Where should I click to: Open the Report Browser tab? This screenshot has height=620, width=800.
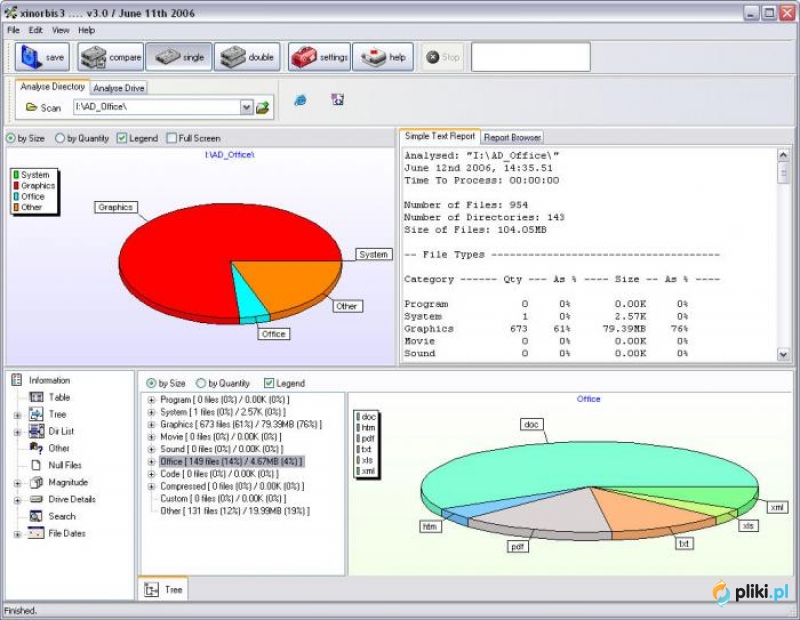pos(512,137)
